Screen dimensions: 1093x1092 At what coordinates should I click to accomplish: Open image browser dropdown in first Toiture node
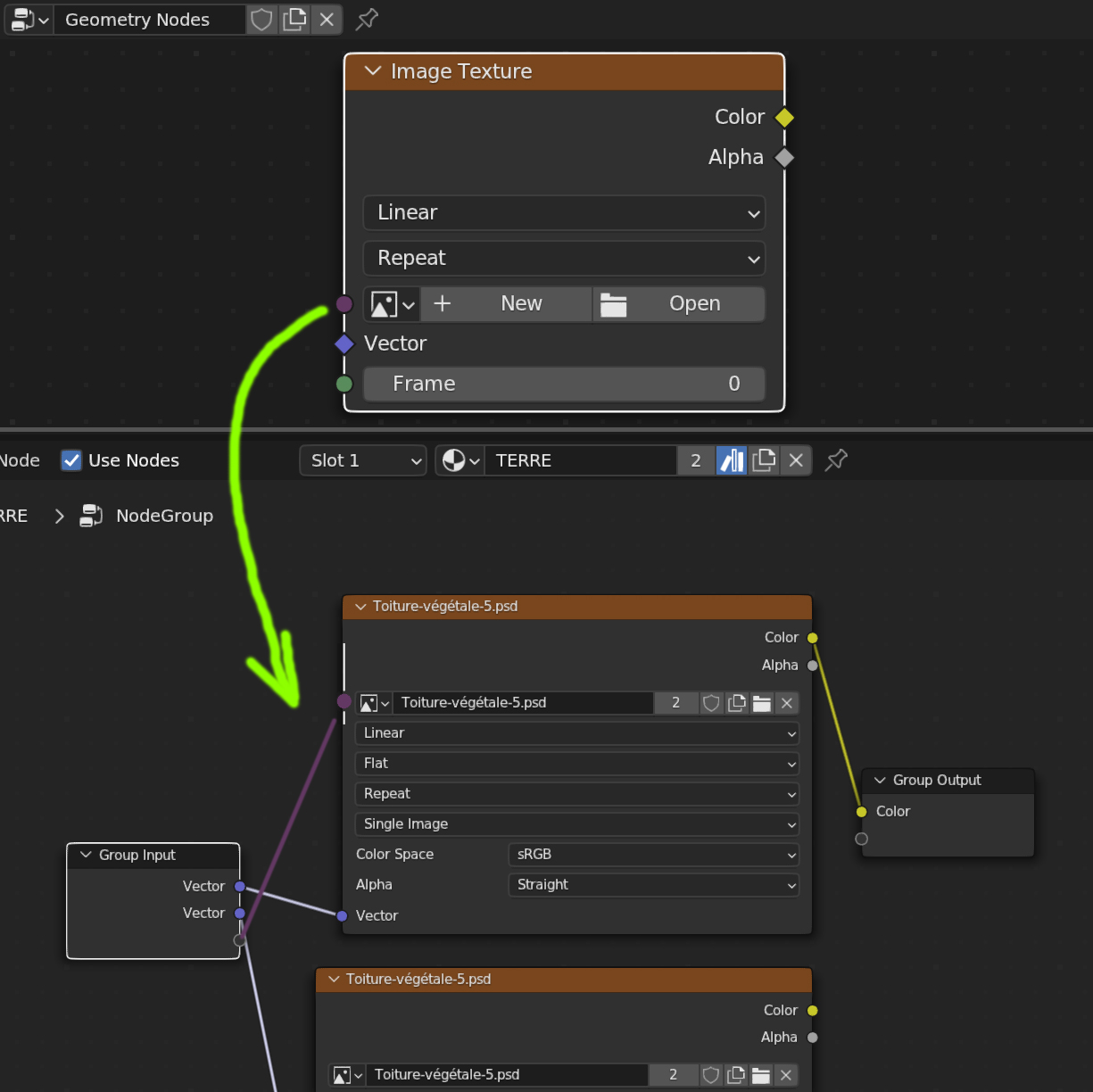[375, 703]
